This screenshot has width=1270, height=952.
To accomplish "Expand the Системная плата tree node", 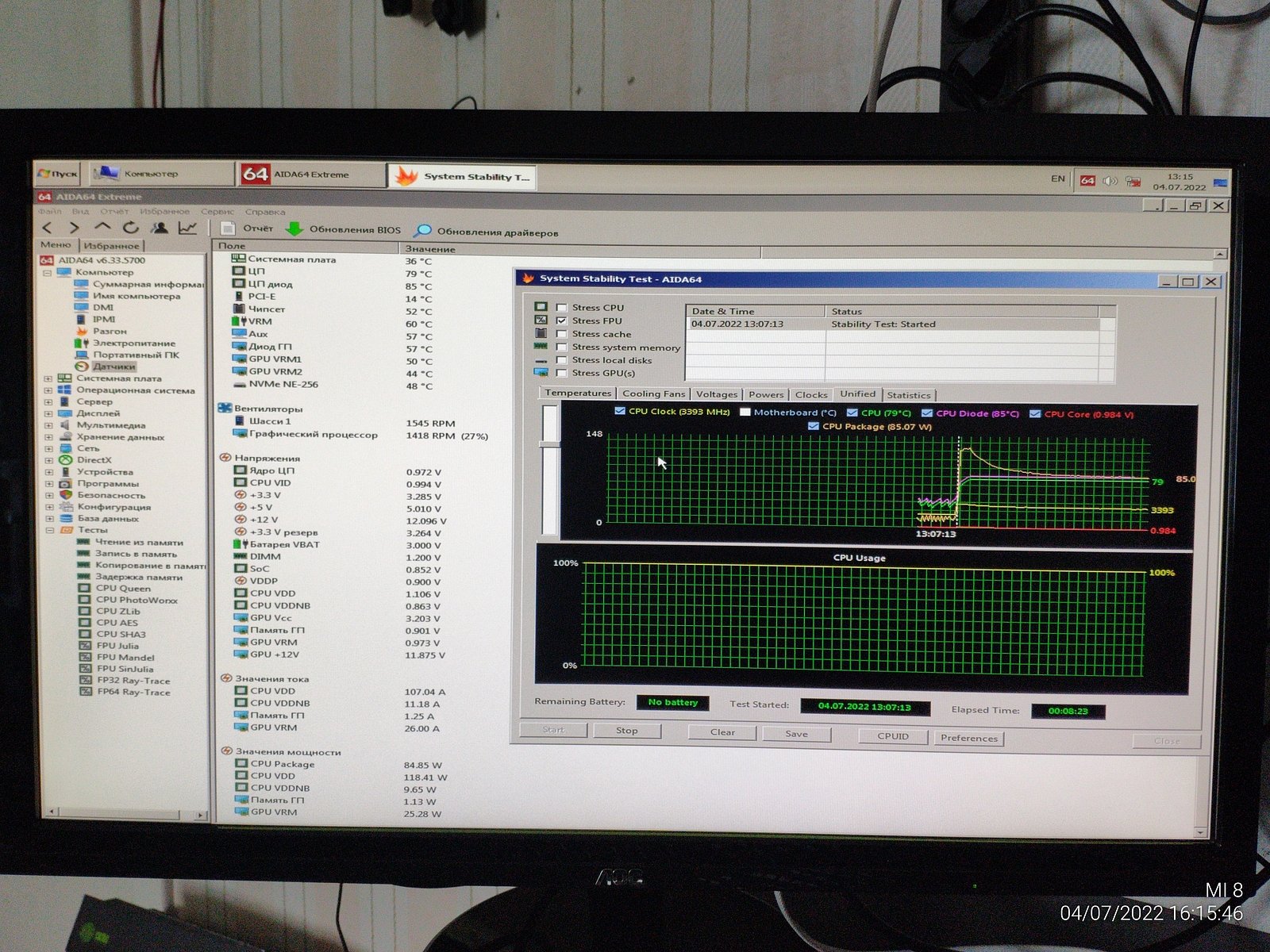I will [x=48, y=378].
